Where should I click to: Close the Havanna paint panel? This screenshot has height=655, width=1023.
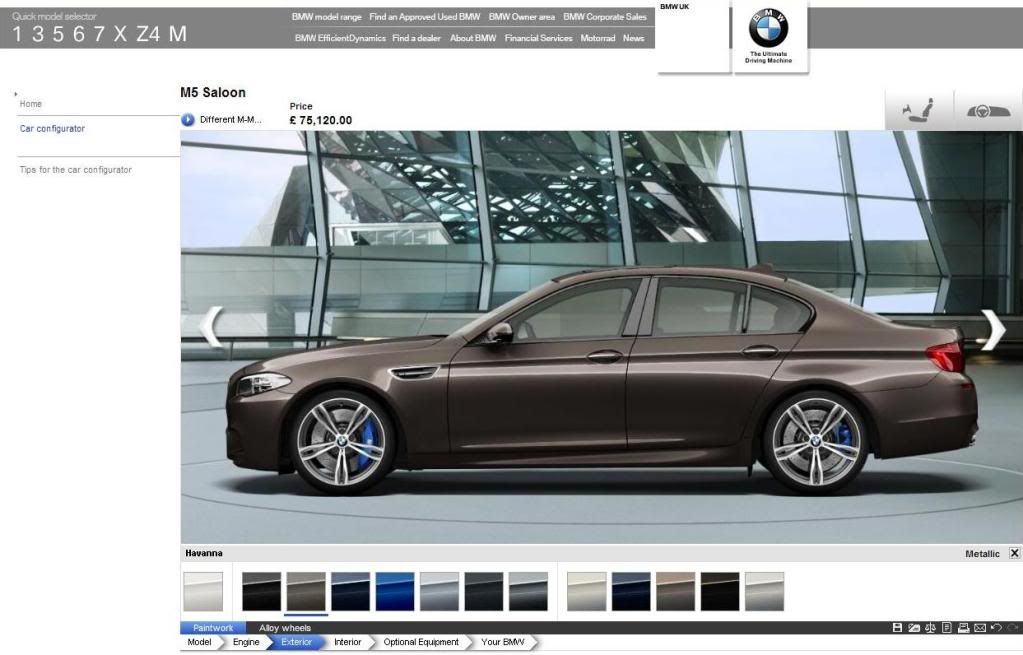[x=1015, y=553]
